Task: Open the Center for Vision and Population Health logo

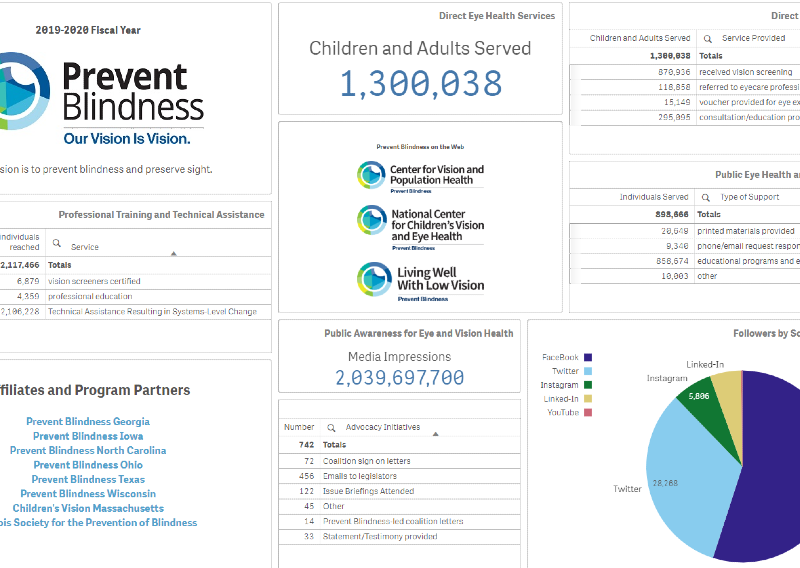Action: point(420,177)
